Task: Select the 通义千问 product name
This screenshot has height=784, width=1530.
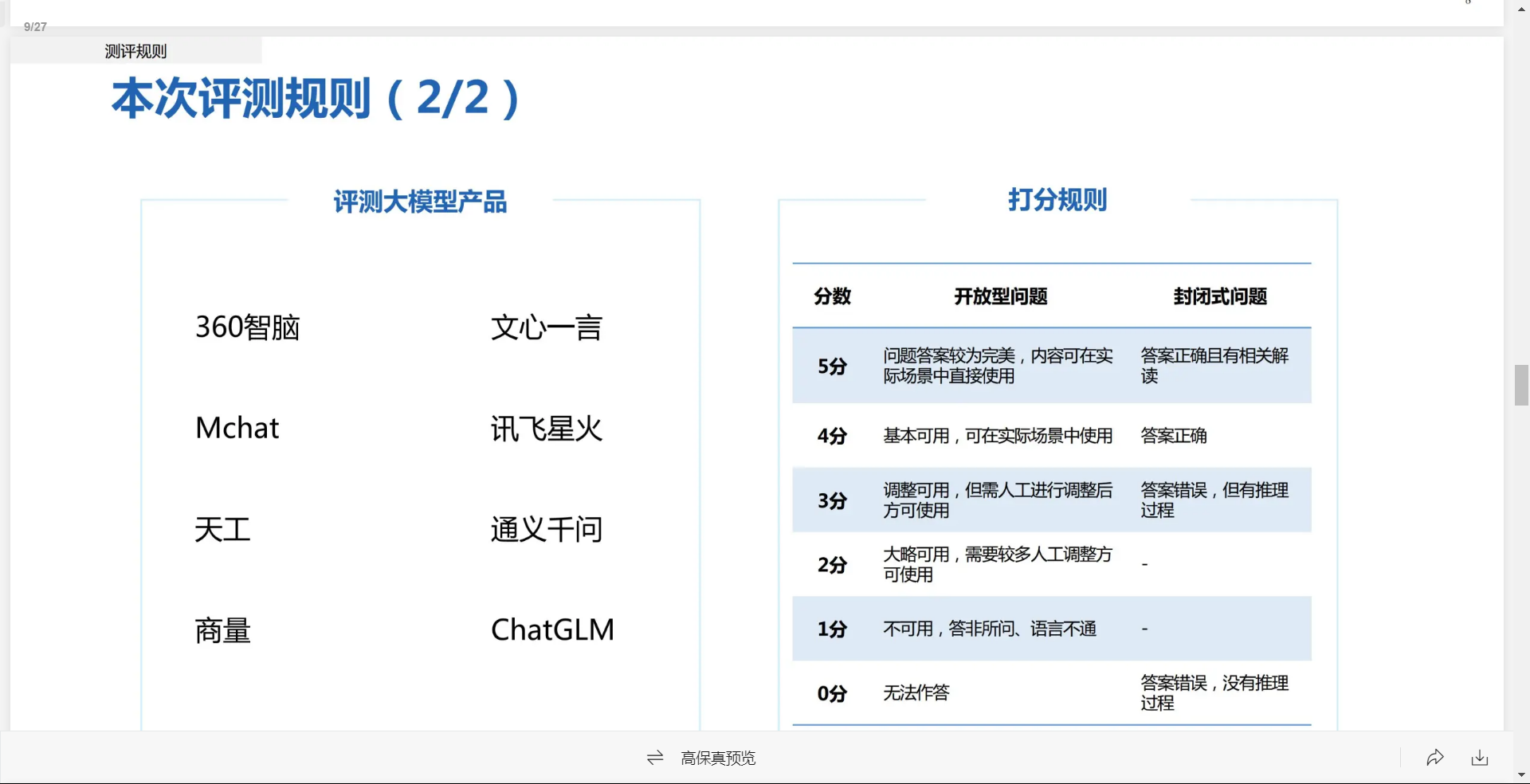Action: click(x=546, y=530)
